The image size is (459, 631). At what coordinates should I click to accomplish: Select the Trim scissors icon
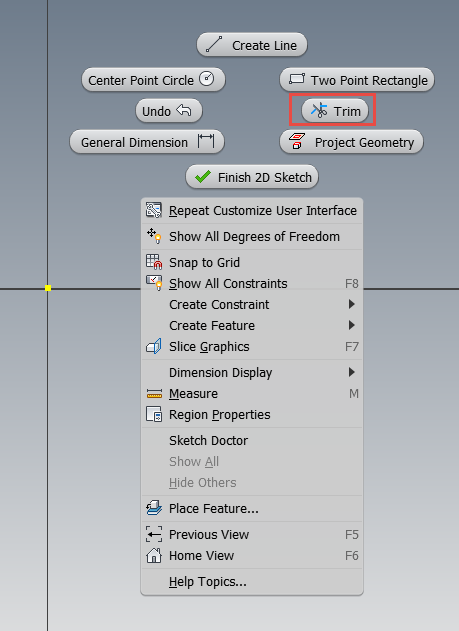319,110
